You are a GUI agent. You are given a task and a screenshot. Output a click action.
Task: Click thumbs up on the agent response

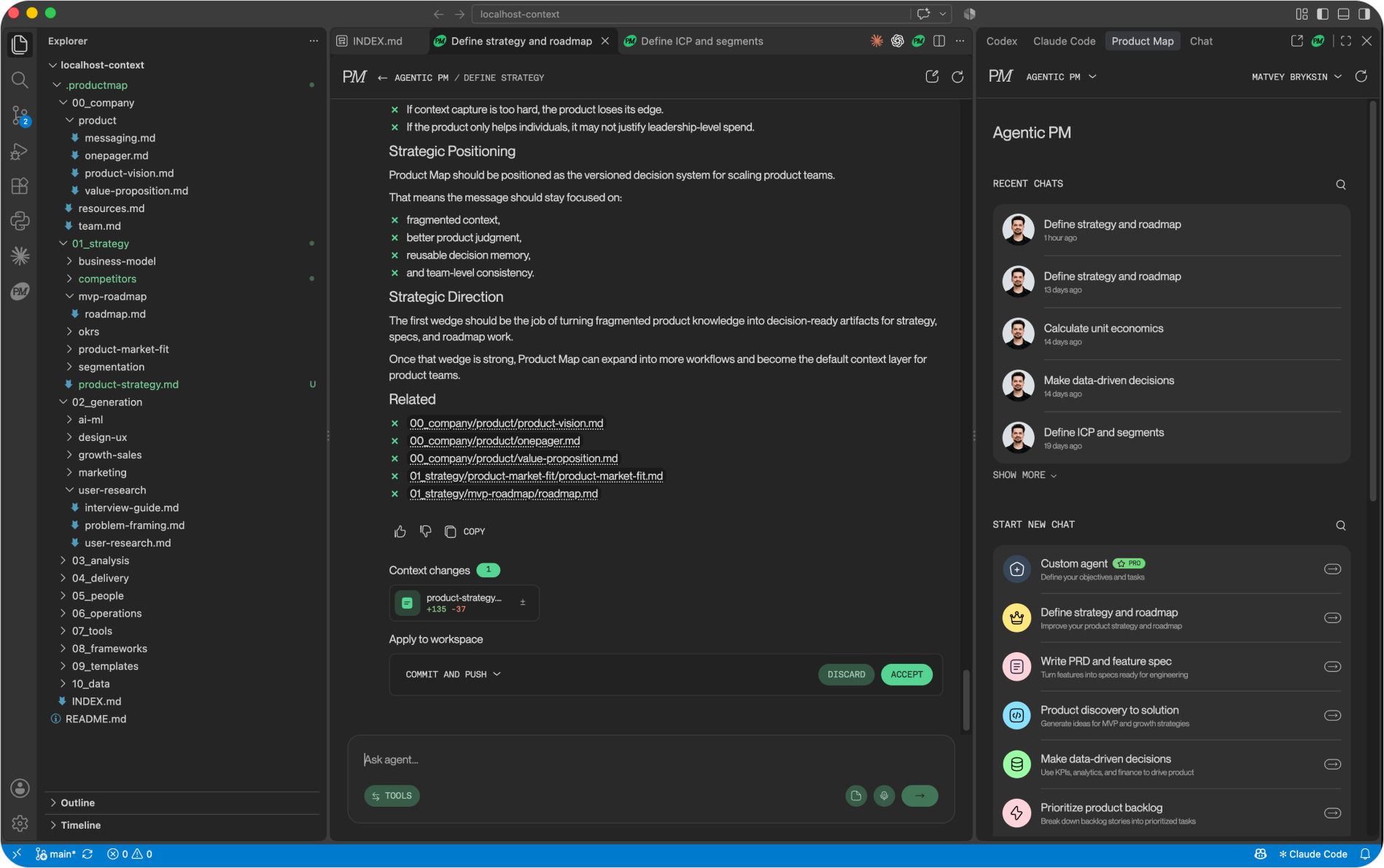400,531
